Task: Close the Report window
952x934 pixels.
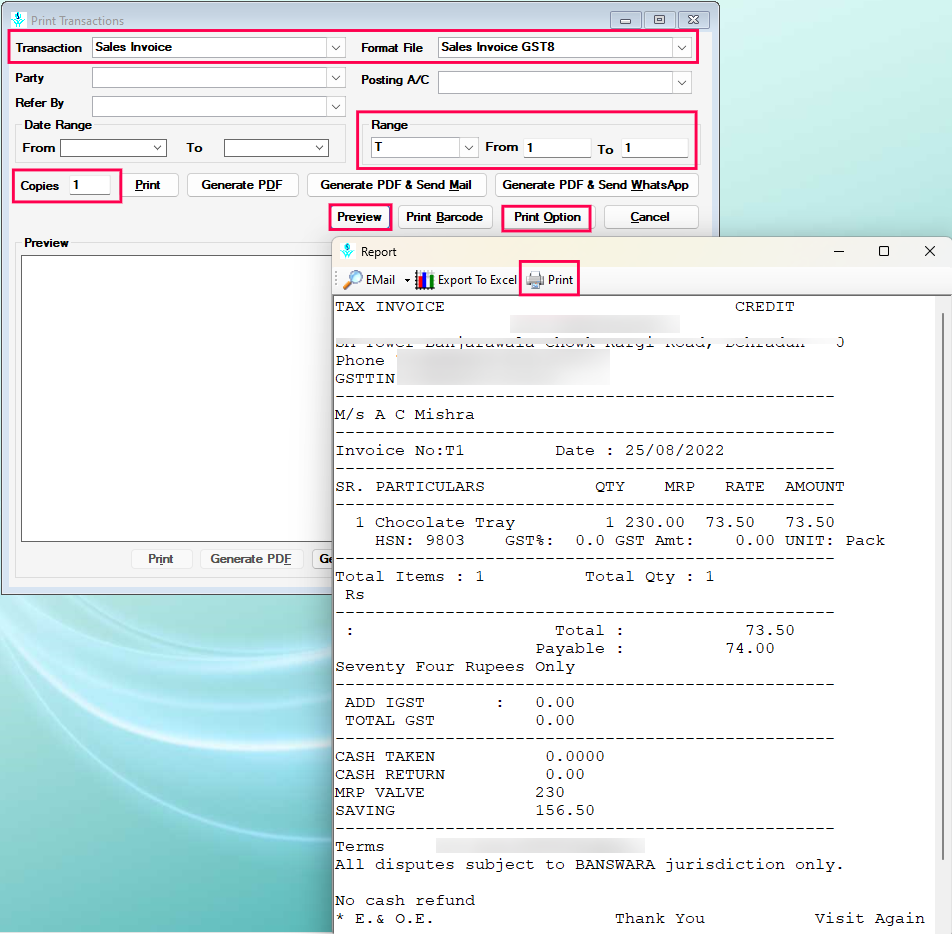Action: point(930,251)
